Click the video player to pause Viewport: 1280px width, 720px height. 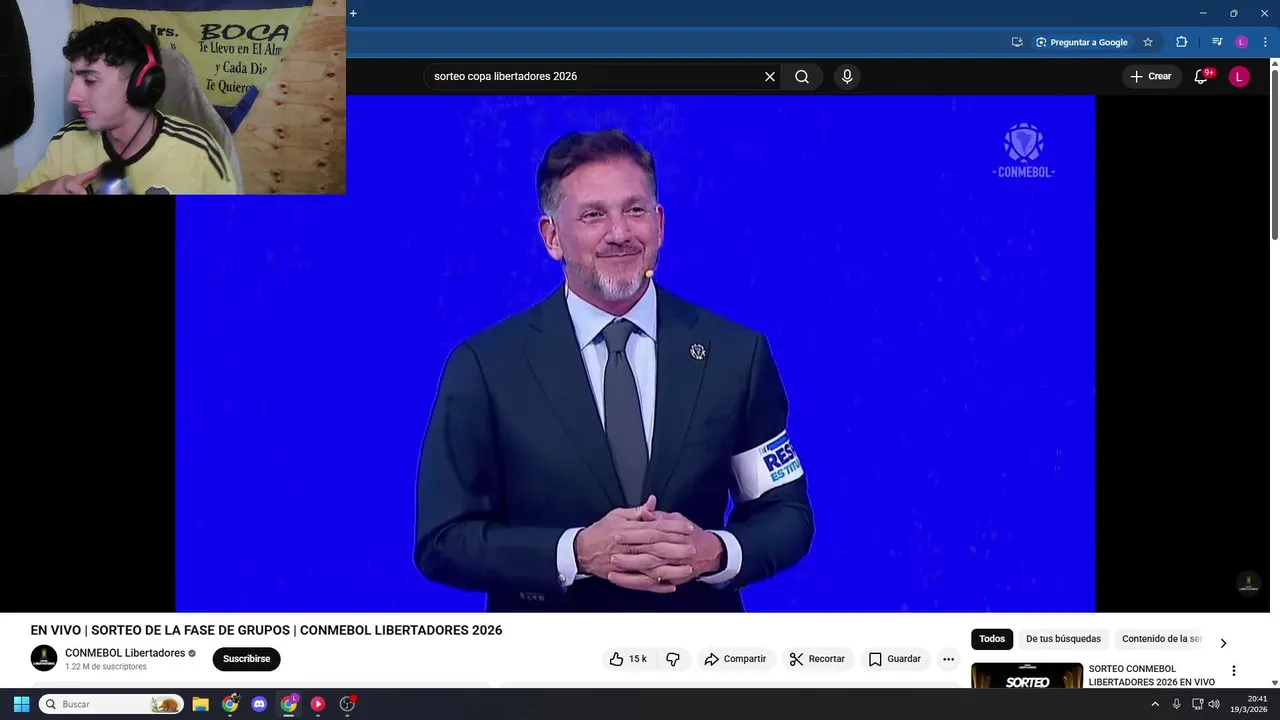pyautogui.click(x=635, y=353)
